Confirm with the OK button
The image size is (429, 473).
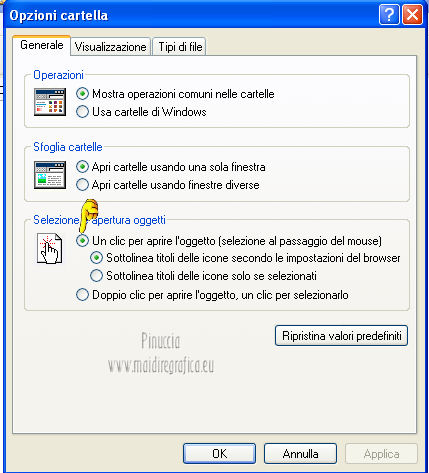tap(219, 454)
